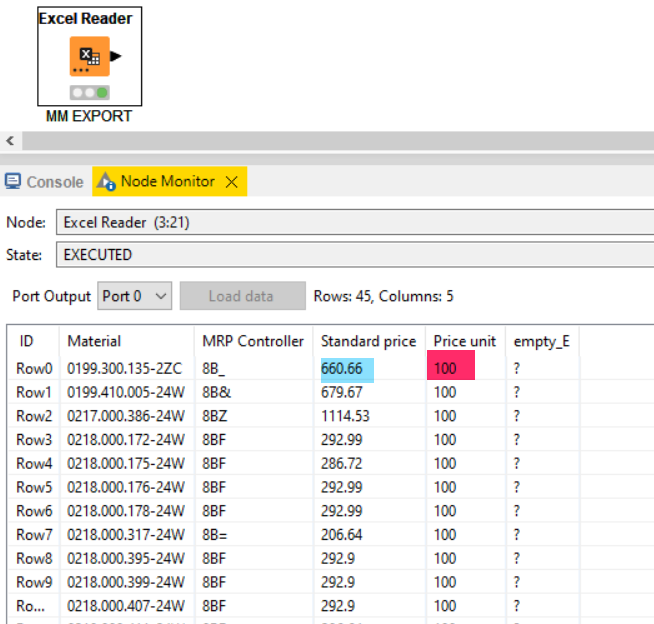Click the Standard price column header
The width and height of the screenshot is (654, 624).
click(368, 341)
